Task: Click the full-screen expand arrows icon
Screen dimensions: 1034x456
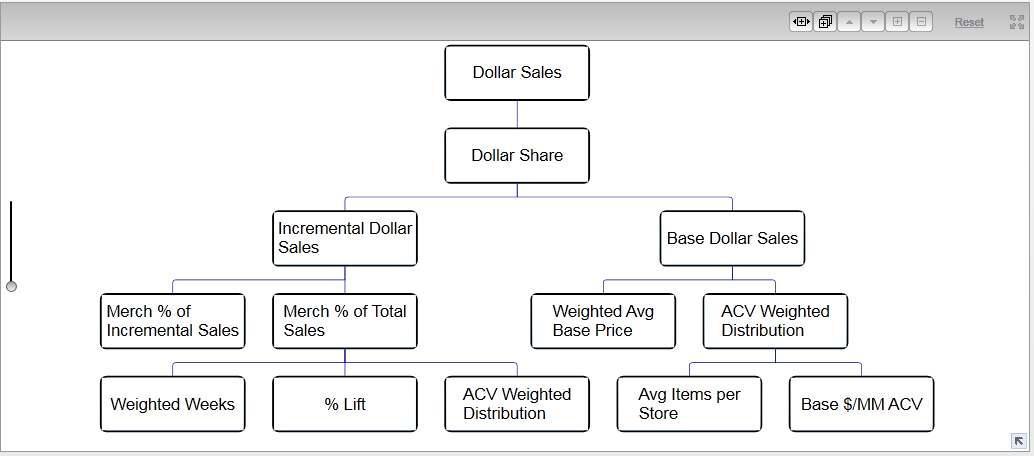Action: coord(1017,22)
